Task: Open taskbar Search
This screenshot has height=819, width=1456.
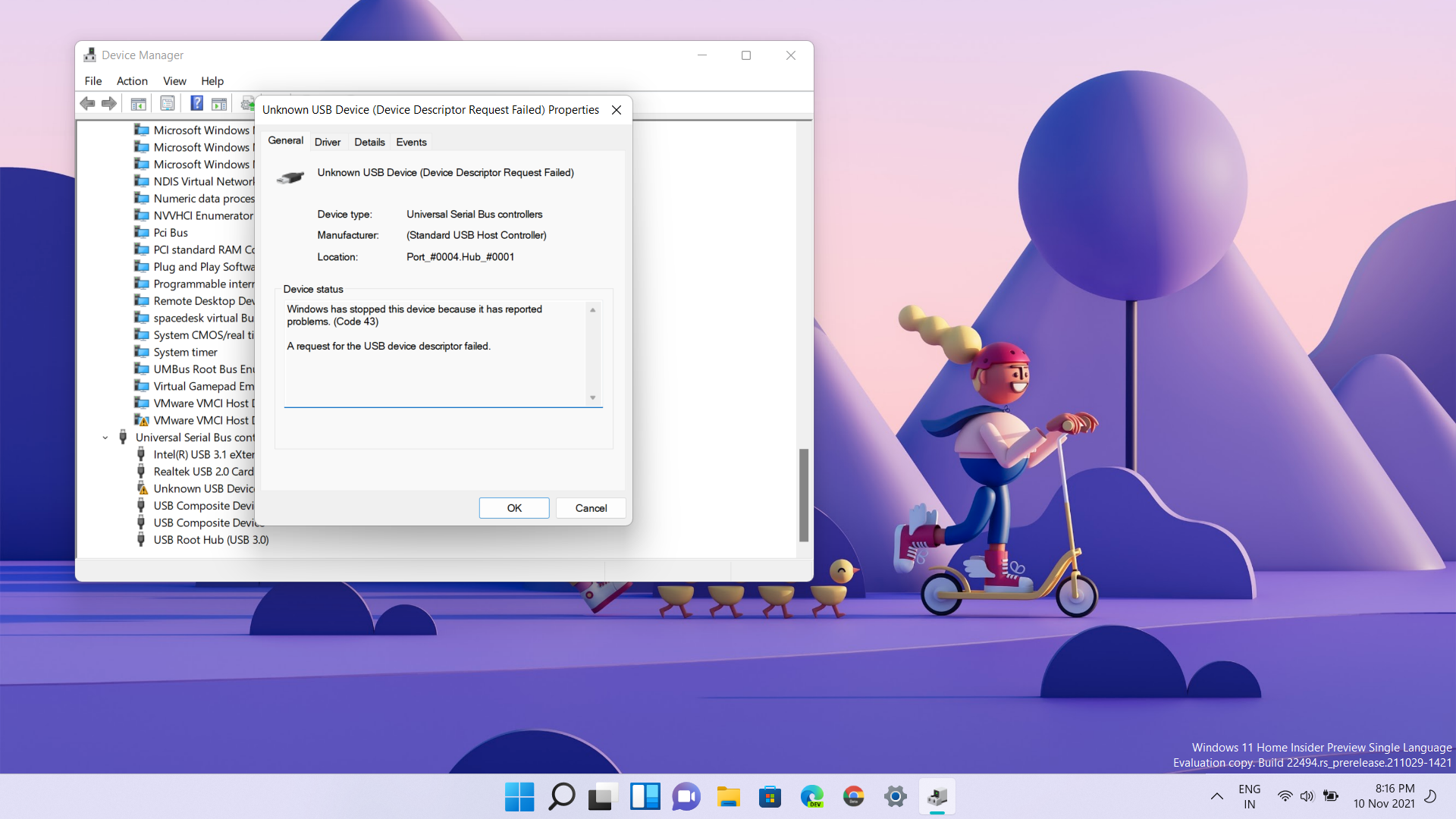Action: (x=561, y=796)
